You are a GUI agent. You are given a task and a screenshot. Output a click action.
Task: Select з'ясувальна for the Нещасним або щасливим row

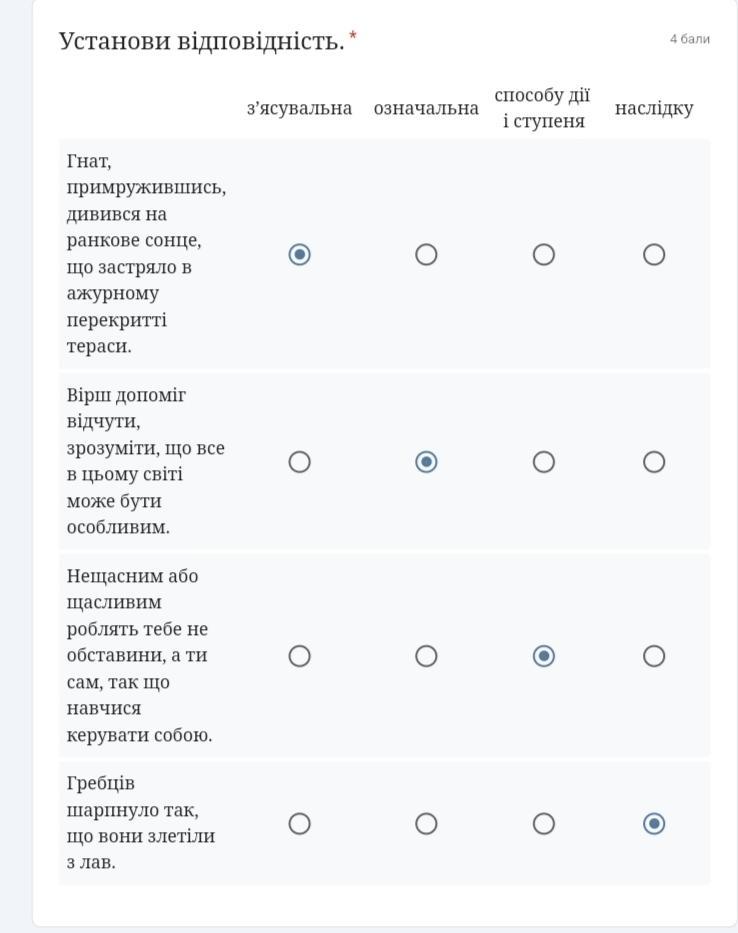[x=299, y=656]
